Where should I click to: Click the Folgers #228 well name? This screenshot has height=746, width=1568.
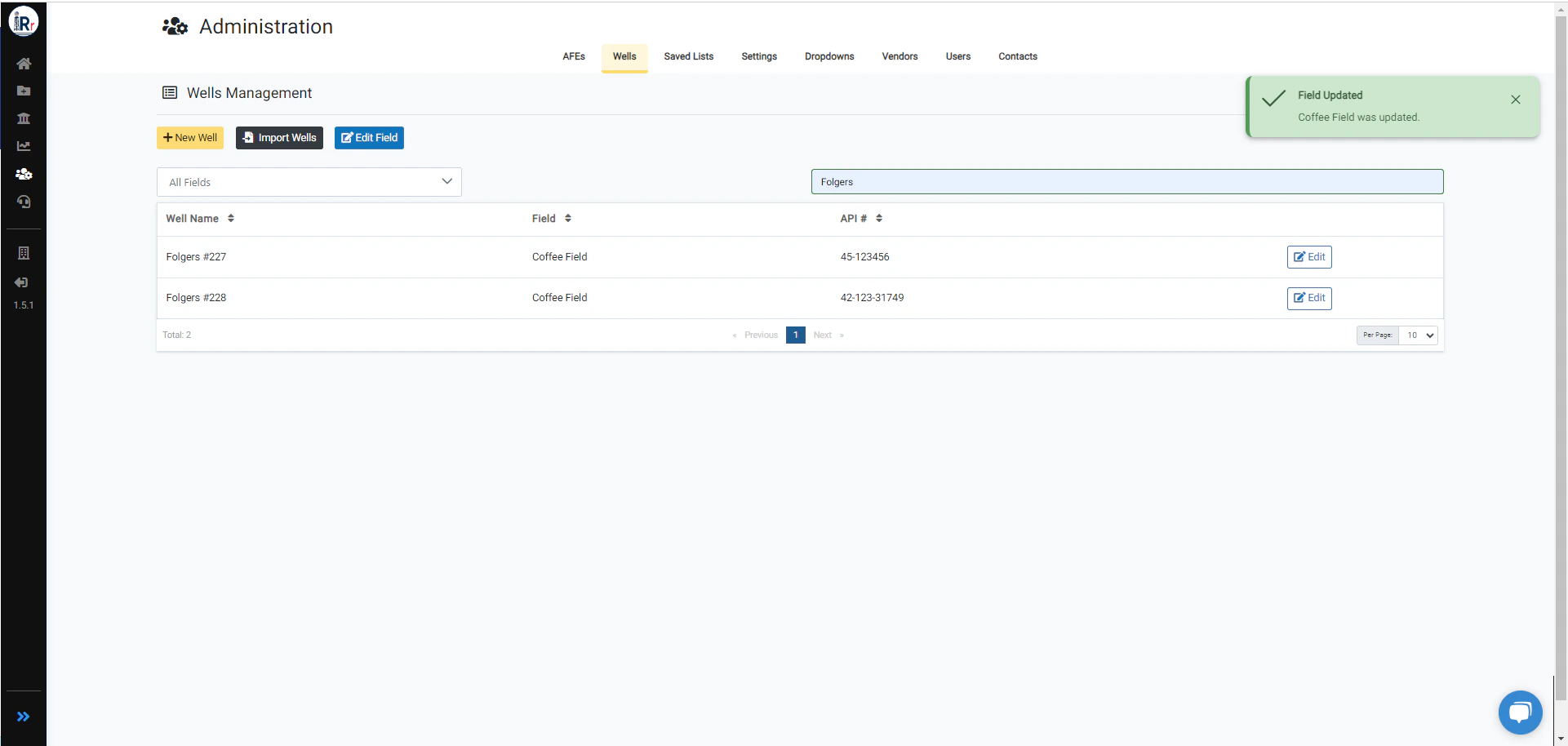pyautogui.click(x=196, y=298)
